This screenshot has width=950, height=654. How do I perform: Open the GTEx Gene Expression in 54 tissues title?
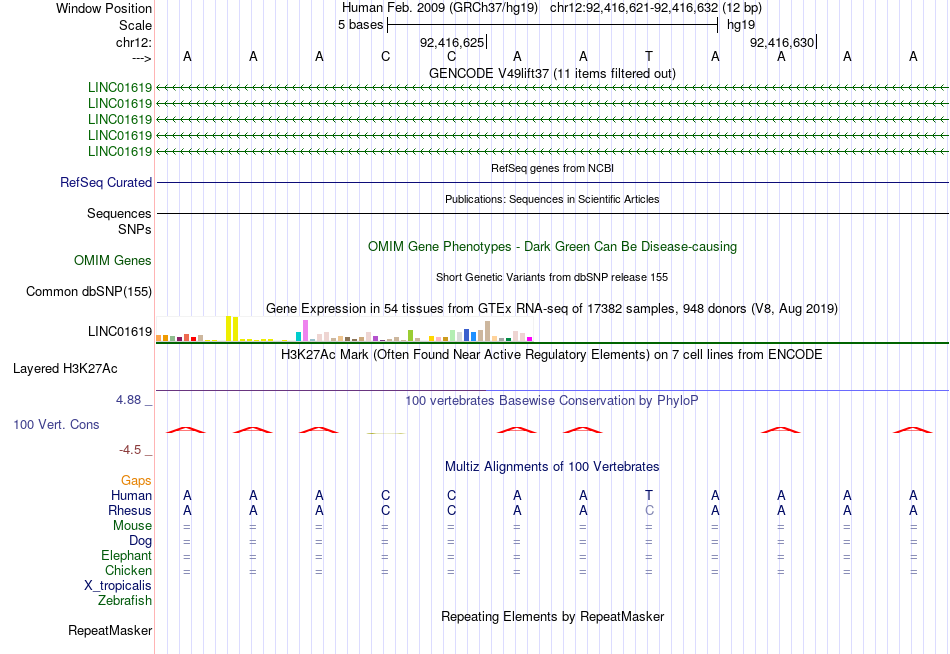click(552, 309)
